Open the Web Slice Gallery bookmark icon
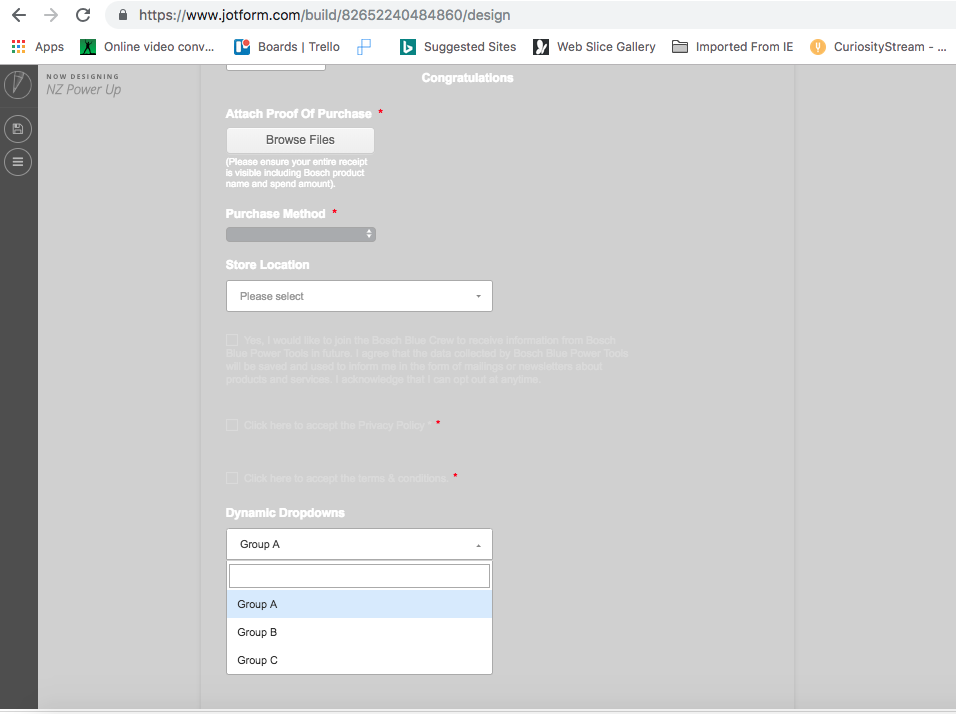The image size is (956, 714). point(541,46)
